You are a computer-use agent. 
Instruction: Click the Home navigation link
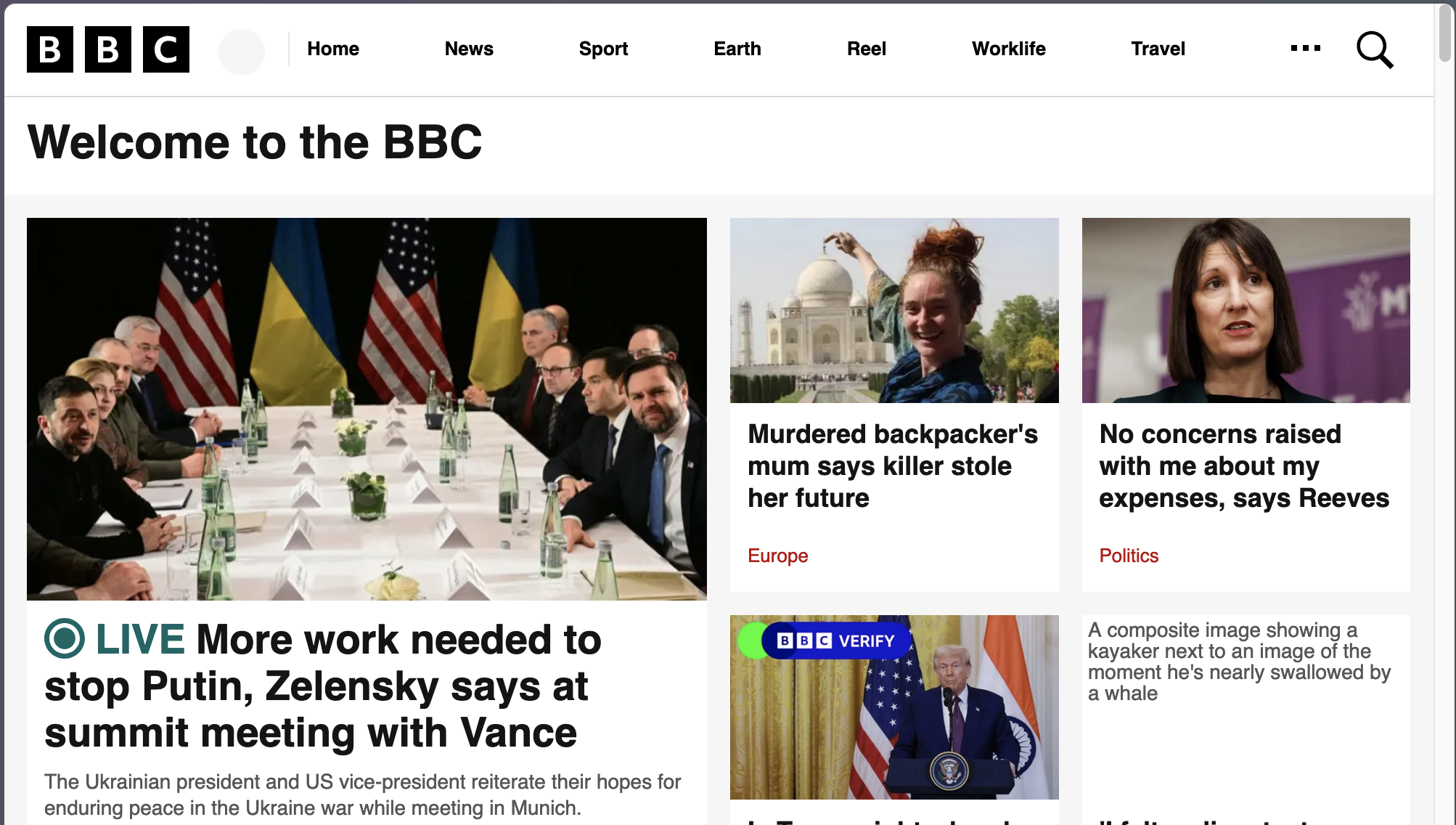[x=333, y=49]
